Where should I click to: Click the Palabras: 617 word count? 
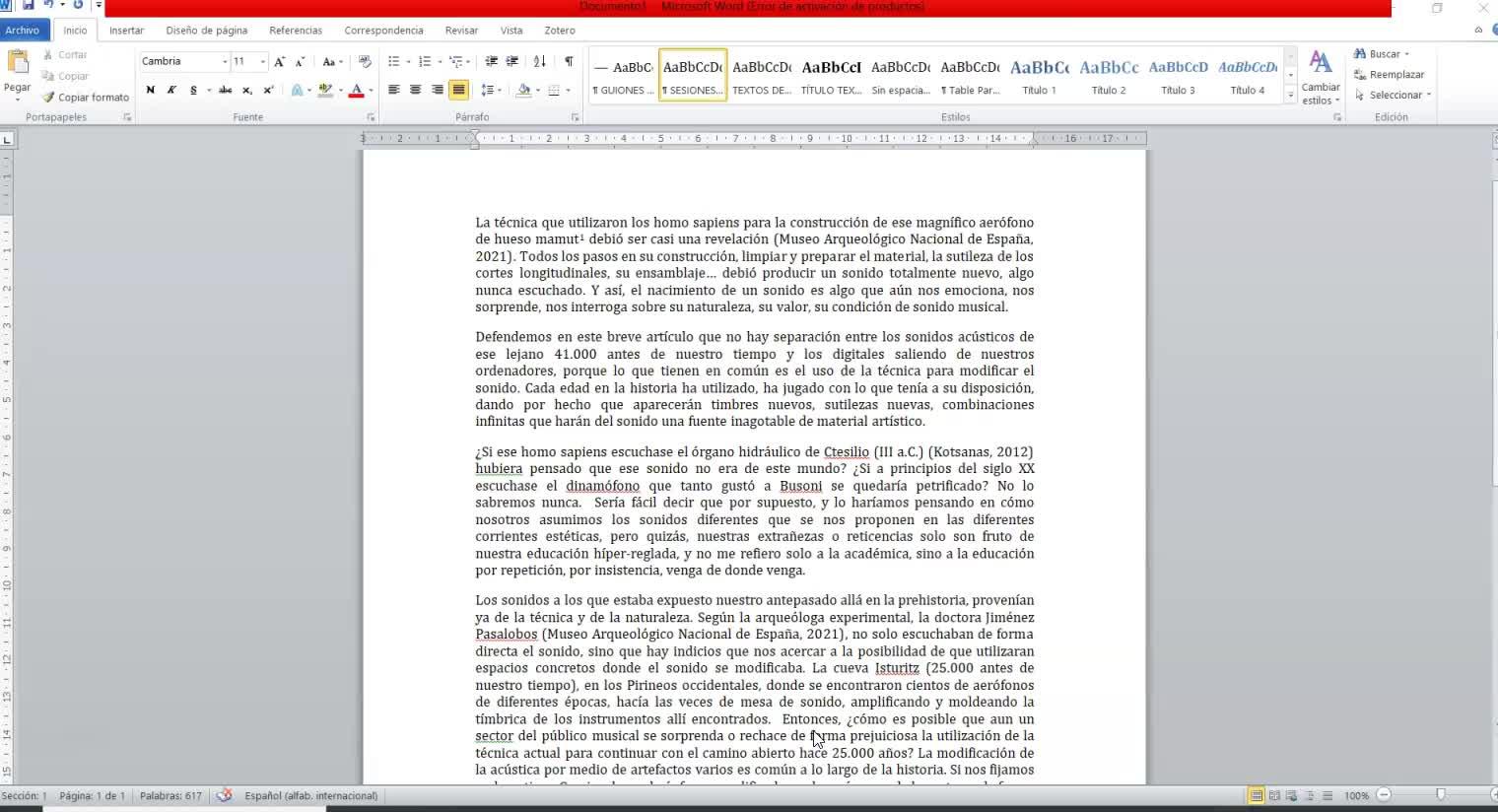tap(170, 796)
